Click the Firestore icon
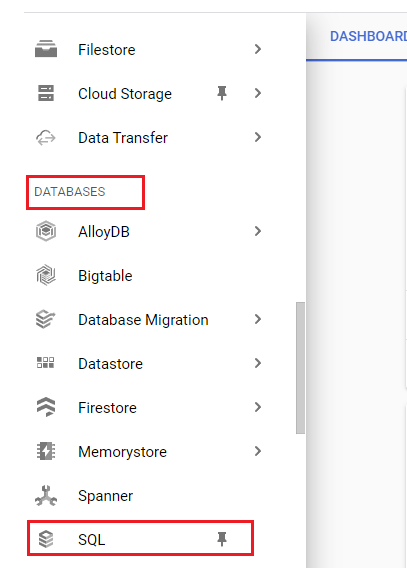407x574 pixels. 46,407
